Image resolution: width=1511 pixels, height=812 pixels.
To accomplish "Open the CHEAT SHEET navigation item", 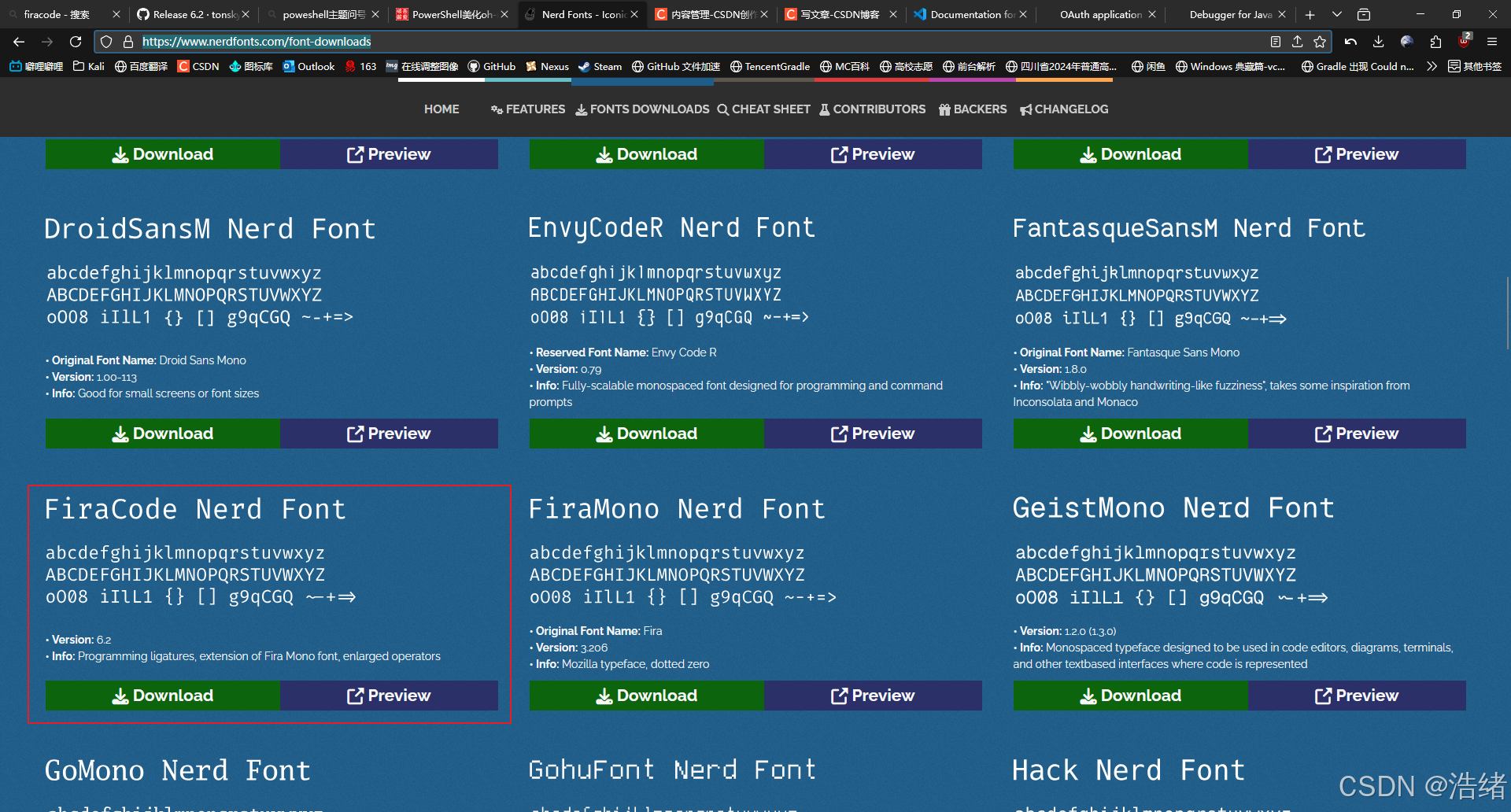I will tap(763, 109).
